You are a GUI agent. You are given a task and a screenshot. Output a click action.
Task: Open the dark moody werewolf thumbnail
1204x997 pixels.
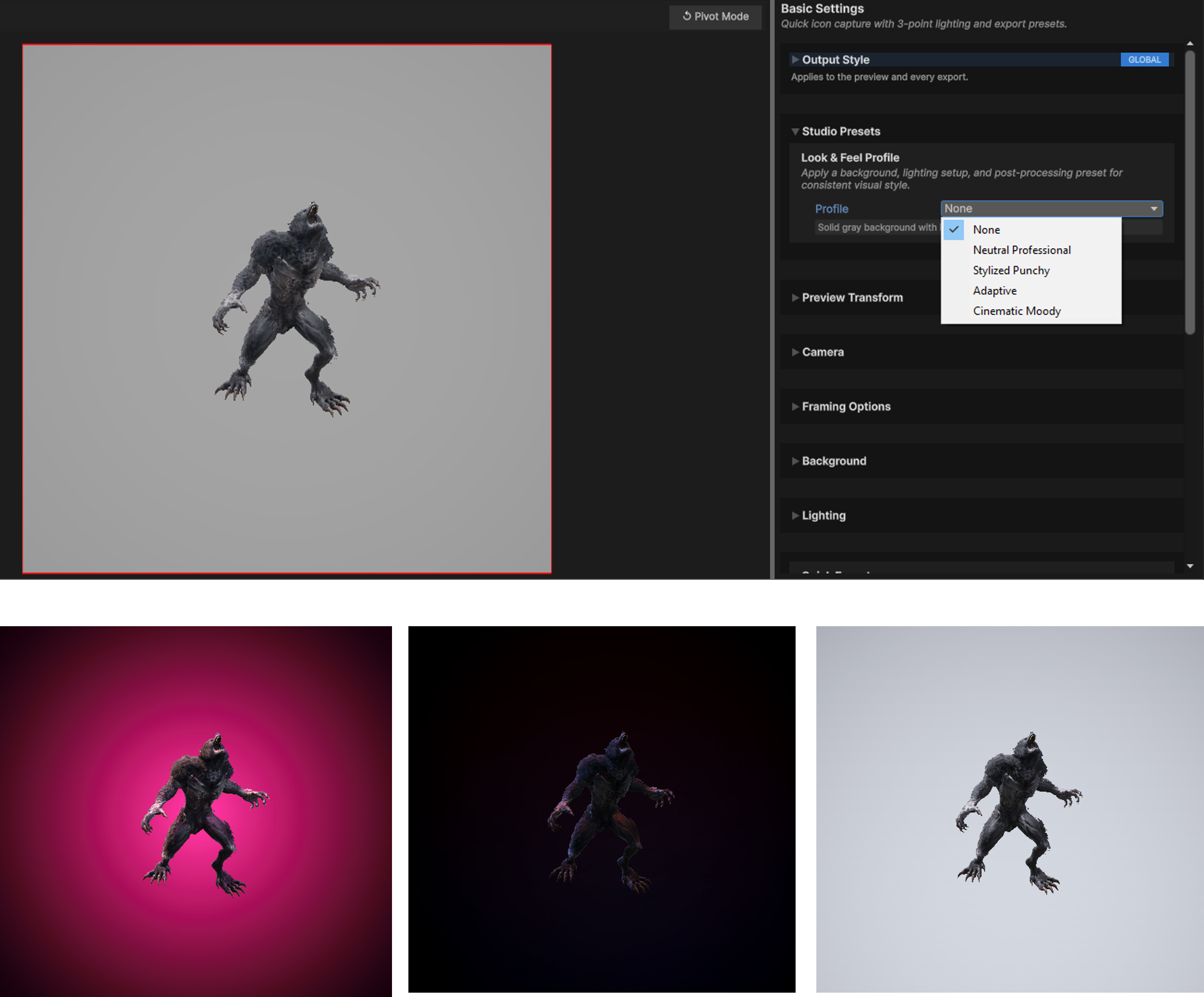pos(602,809)
